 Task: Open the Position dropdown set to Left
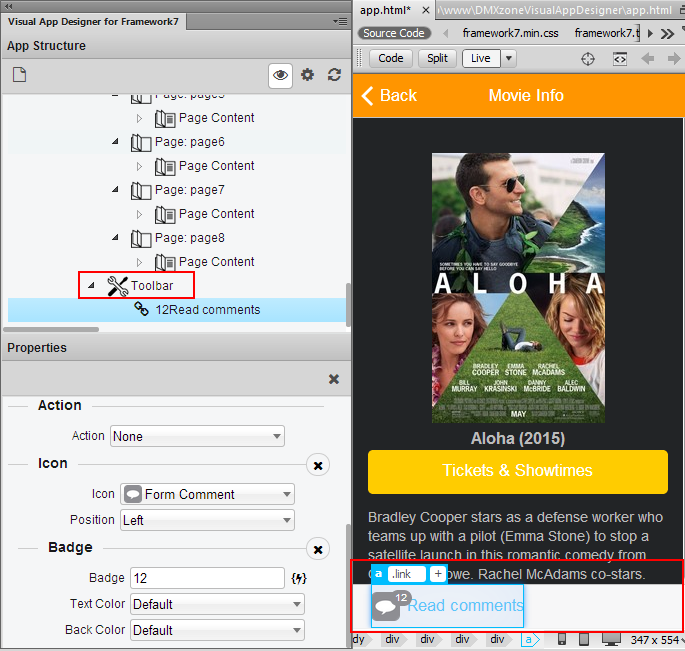click(x=208, y=520)
